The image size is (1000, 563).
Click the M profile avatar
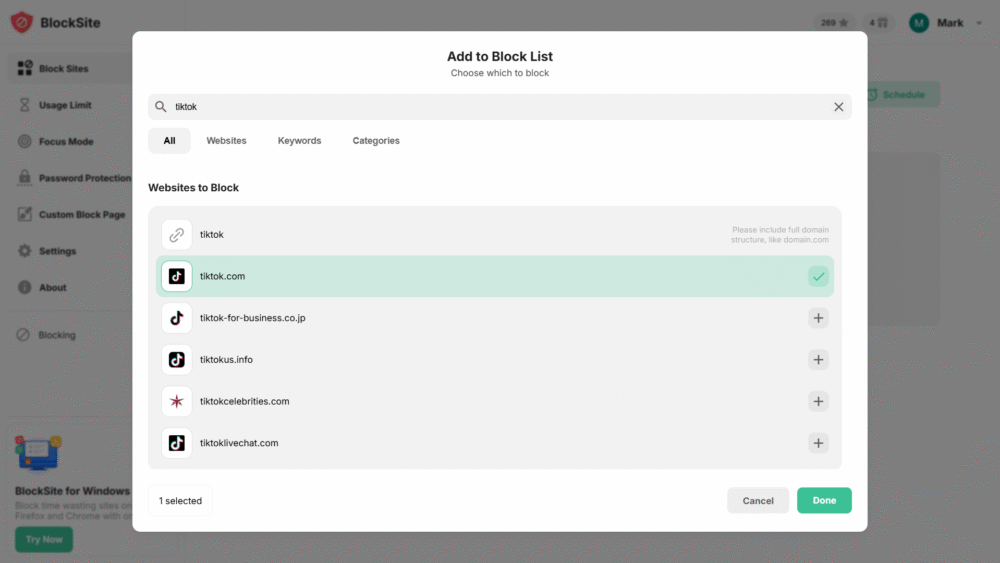919,23
